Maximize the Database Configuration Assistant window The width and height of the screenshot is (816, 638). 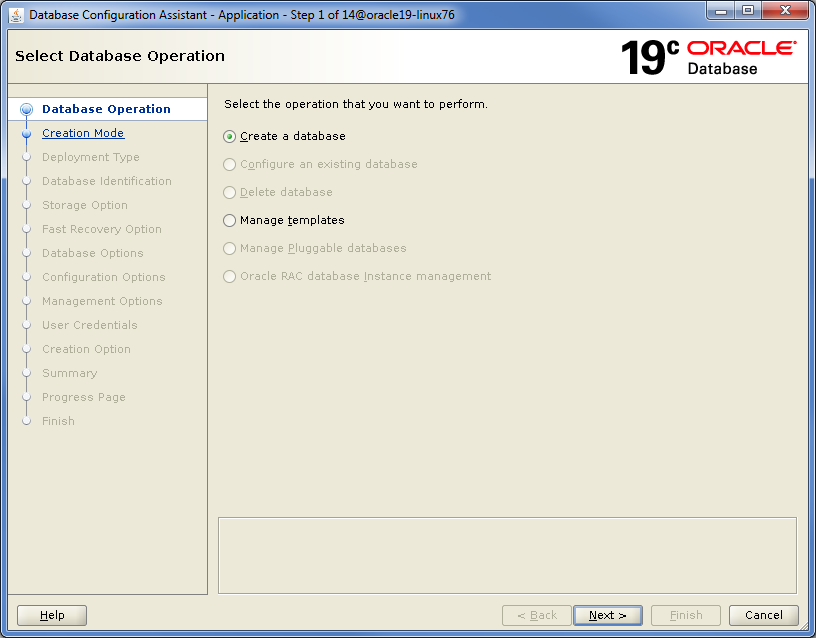tap(747, 13)
